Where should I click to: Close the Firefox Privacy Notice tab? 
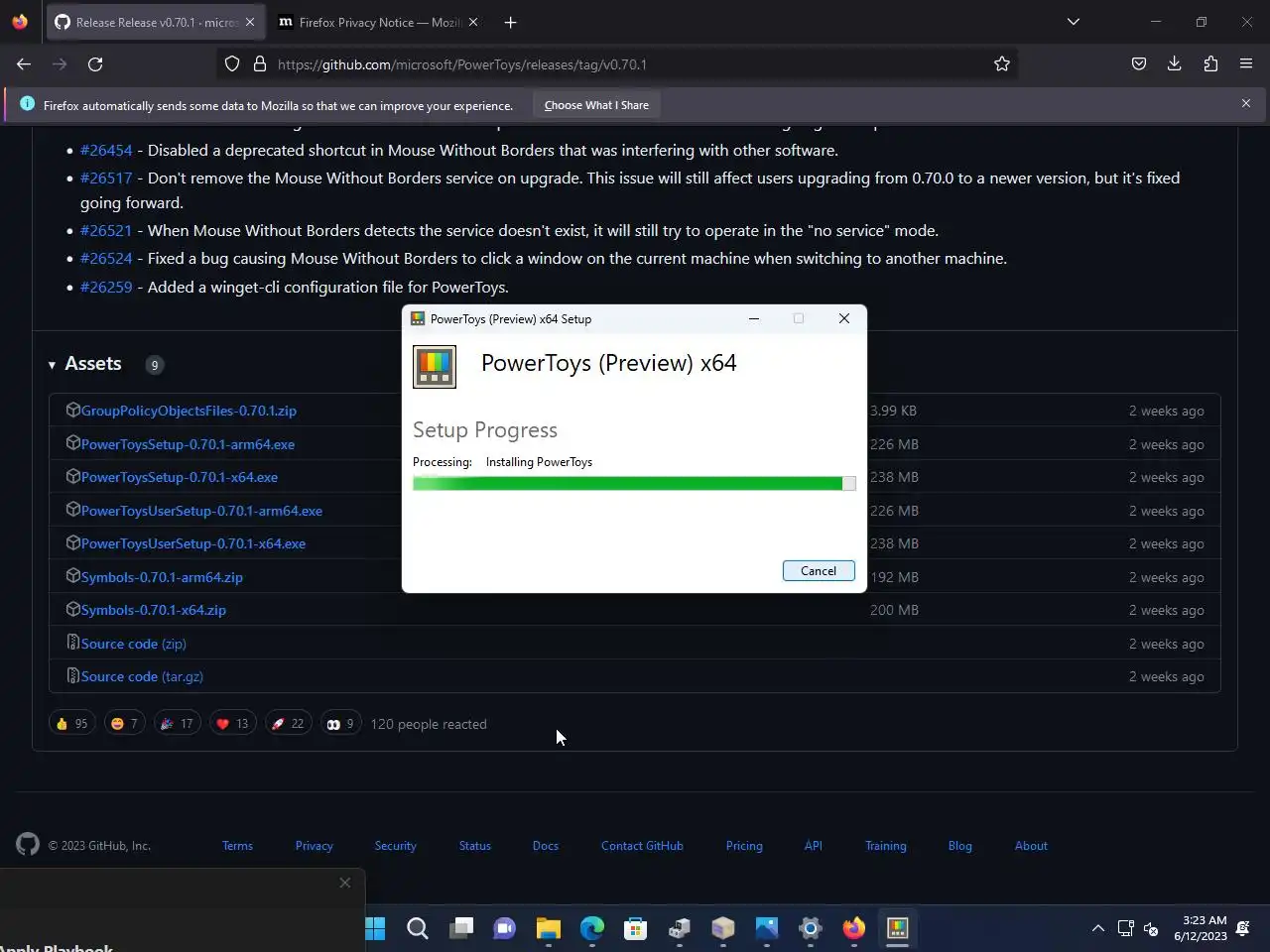tap(472, 22)
